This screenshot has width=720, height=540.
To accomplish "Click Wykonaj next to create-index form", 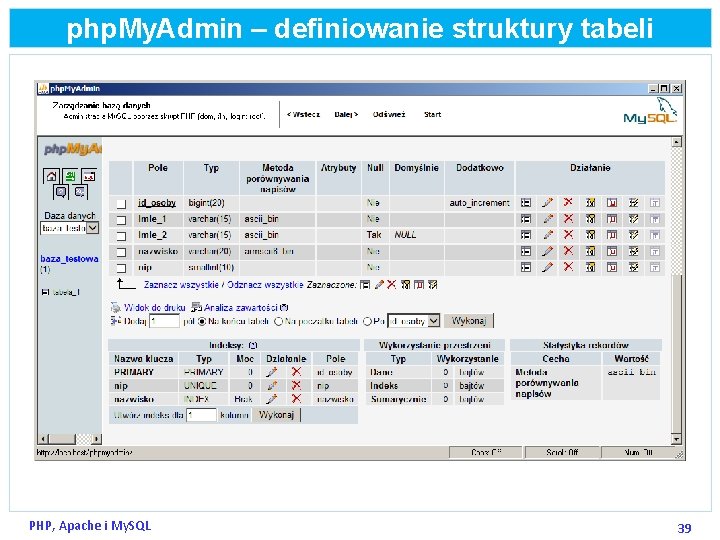I will click(x=276, y=415).
